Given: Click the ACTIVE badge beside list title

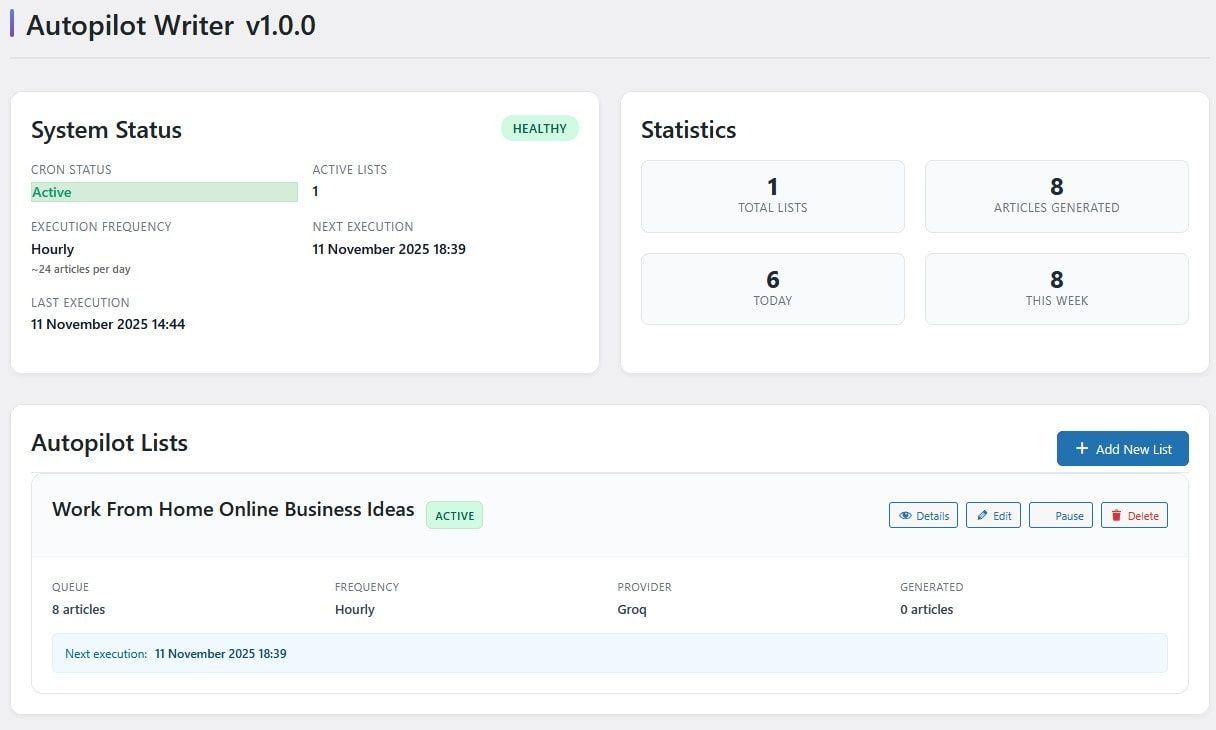Looking at the screenshot, I should pyautogui.click(x=454, y=516).
